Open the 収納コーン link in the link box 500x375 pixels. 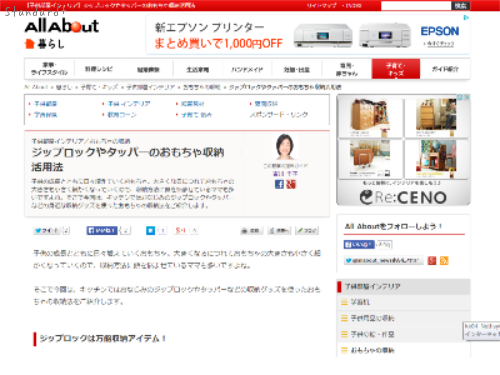pyautogui.click(x=122, y=115)
